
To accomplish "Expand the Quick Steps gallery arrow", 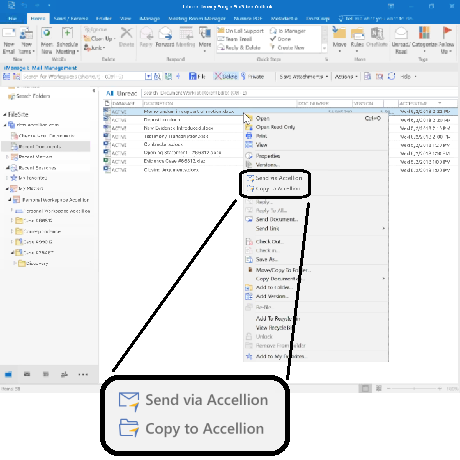I will pyautogui.click(x=324, y=49).
